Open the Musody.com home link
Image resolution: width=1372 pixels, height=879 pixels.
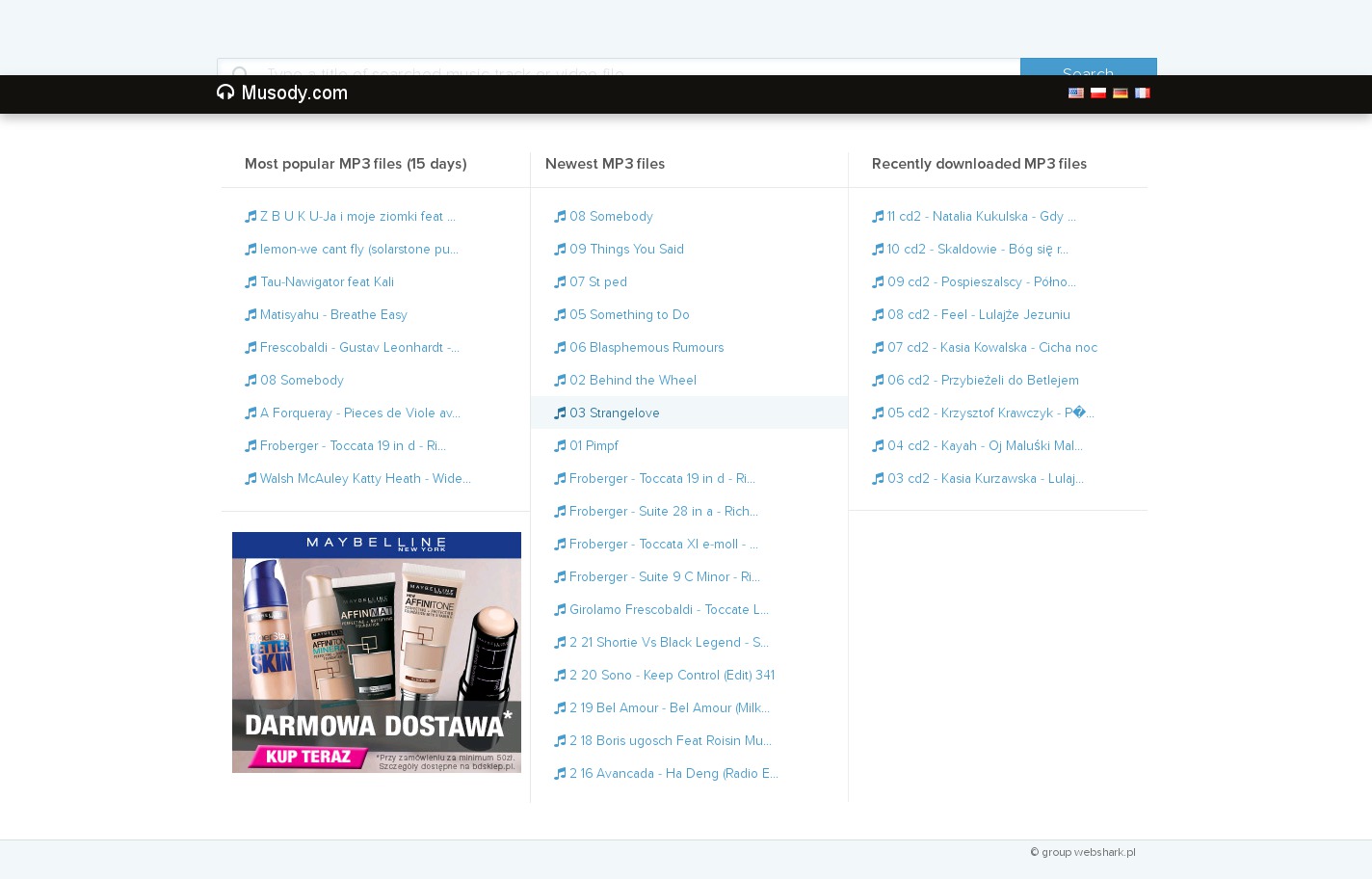(x=294, y=93)
